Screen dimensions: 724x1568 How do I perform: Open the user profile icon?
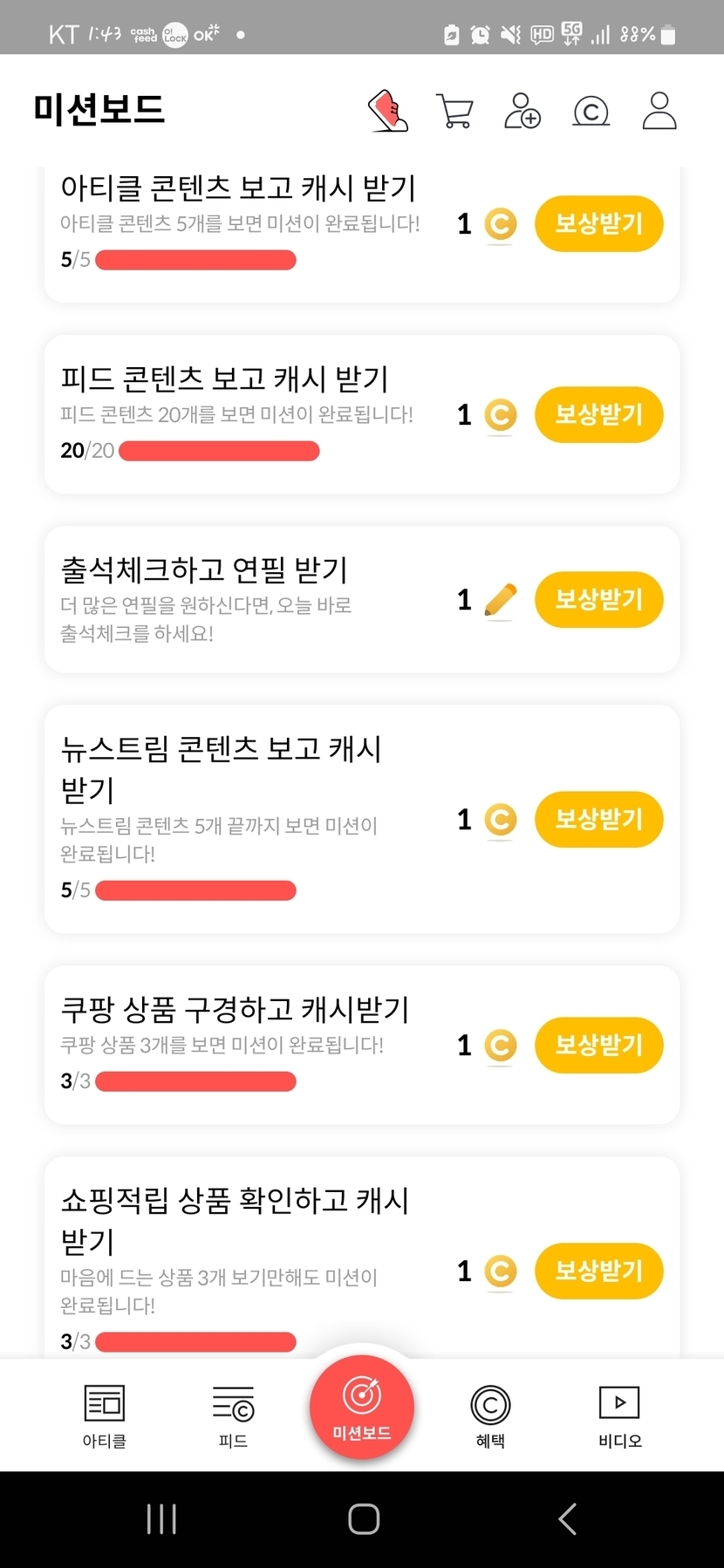659,111
